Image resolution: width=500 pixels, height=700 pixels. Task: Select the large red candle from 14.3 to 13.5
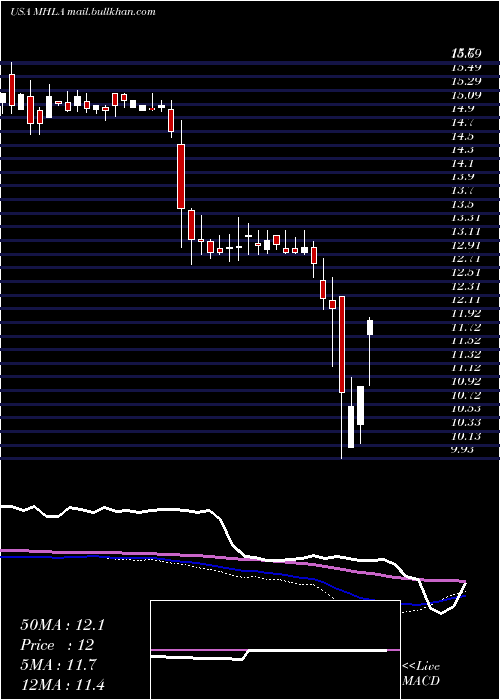(x=181, y=176)
